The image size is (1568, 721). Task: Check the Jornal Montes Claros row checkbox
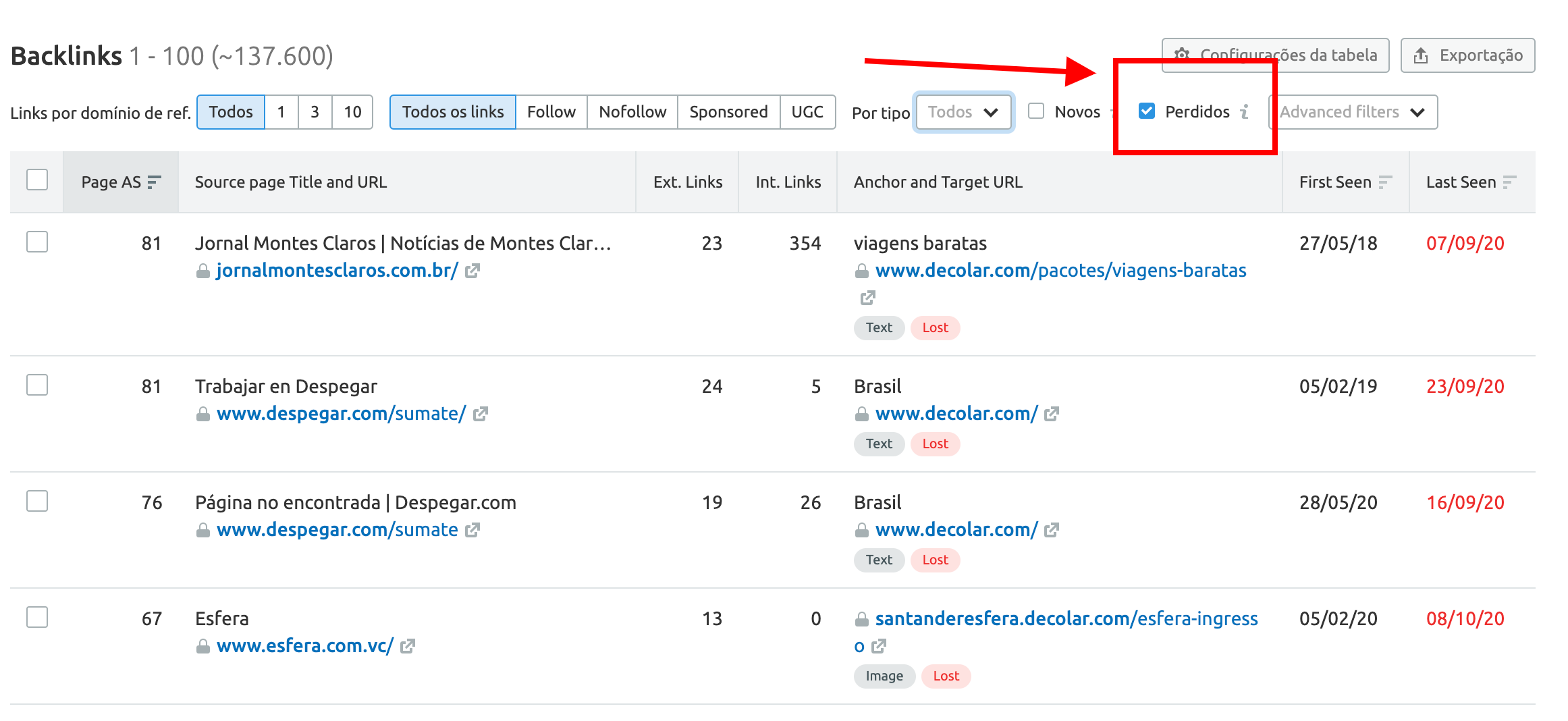pos(37,242)
